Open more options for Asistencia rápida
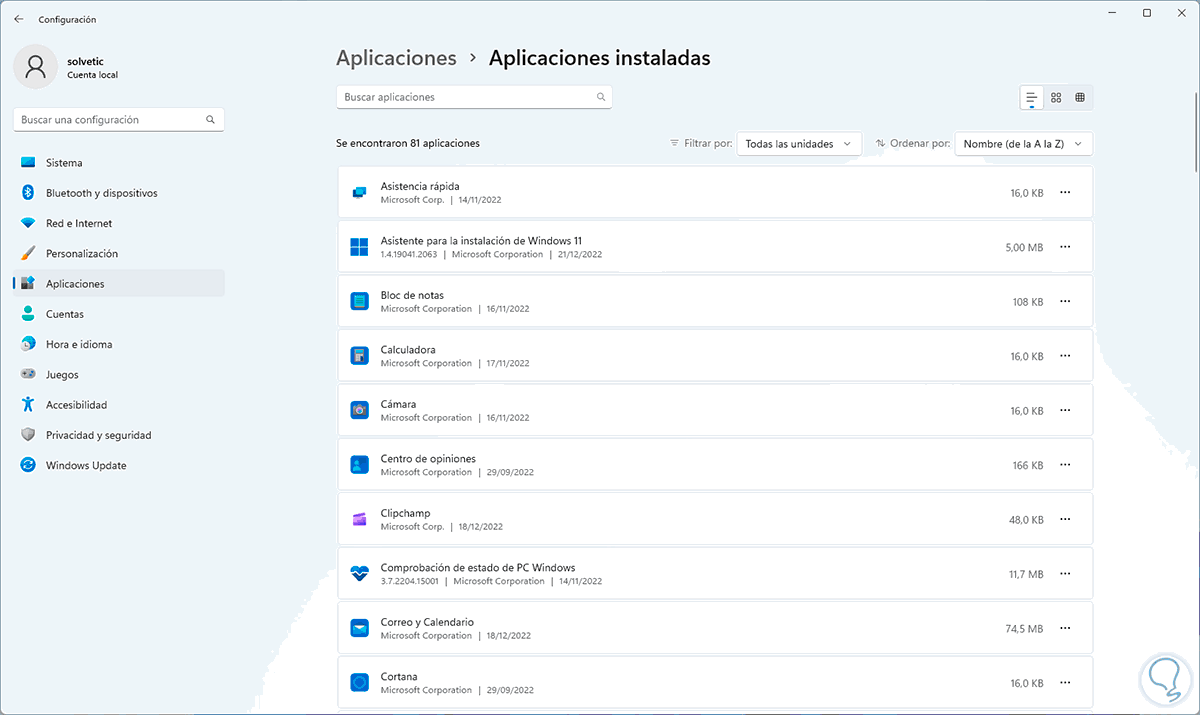 tap(1064, 192)
